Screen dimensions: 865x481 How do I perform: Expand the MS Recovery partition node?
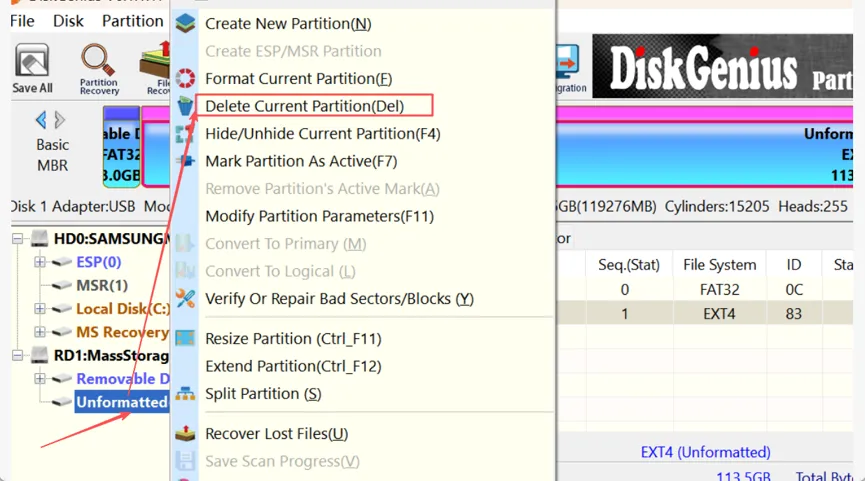pyautogui.click(x=40, y=332)
